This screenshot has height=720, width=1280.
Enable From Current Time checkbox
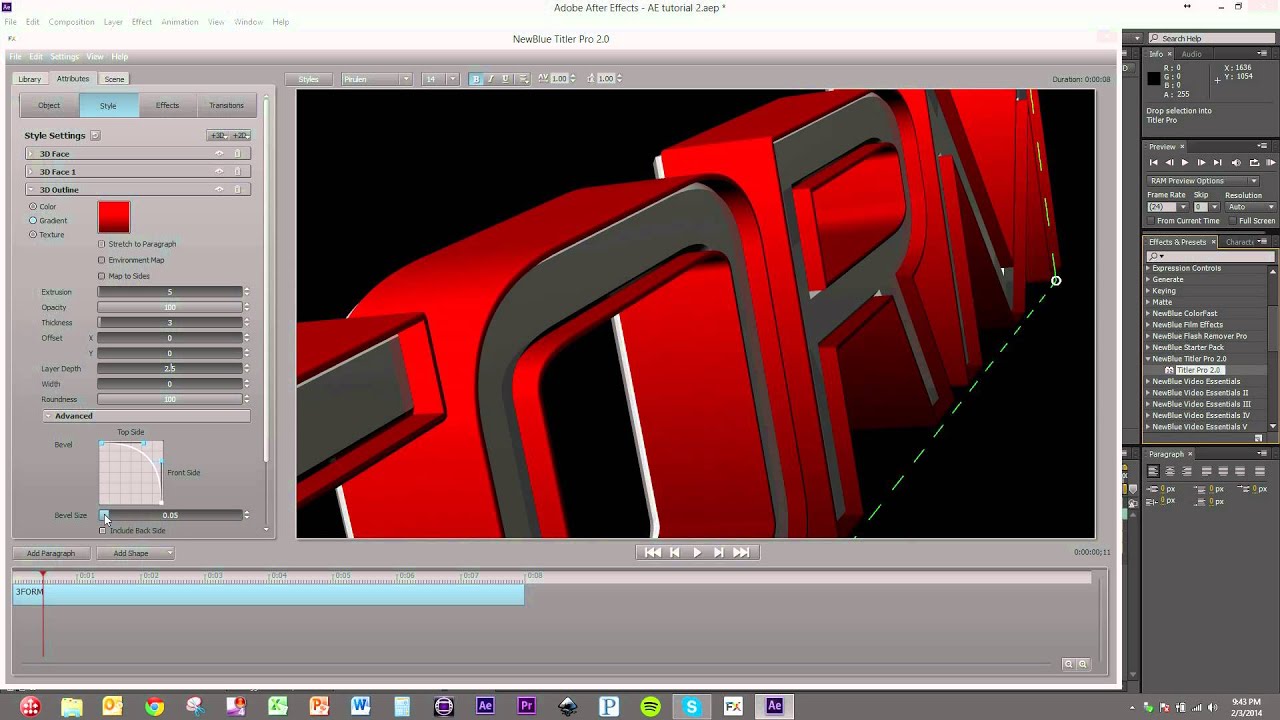(x=1151, y=221)
